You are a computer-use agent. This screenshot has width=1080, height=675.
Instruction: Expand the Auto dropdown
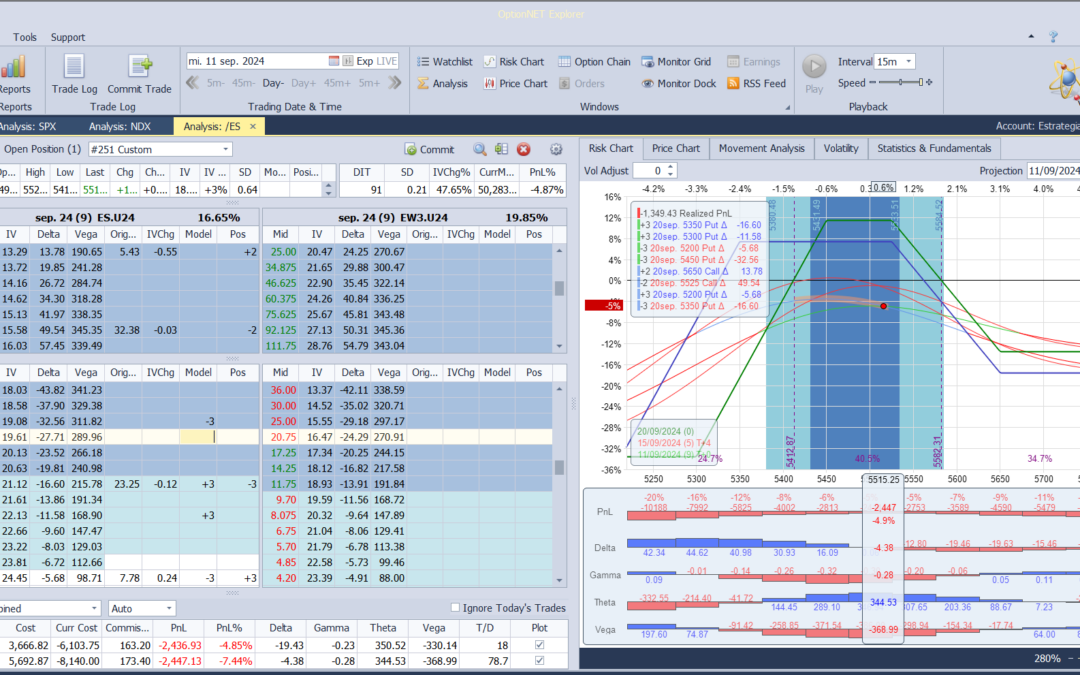coord(169,608)
